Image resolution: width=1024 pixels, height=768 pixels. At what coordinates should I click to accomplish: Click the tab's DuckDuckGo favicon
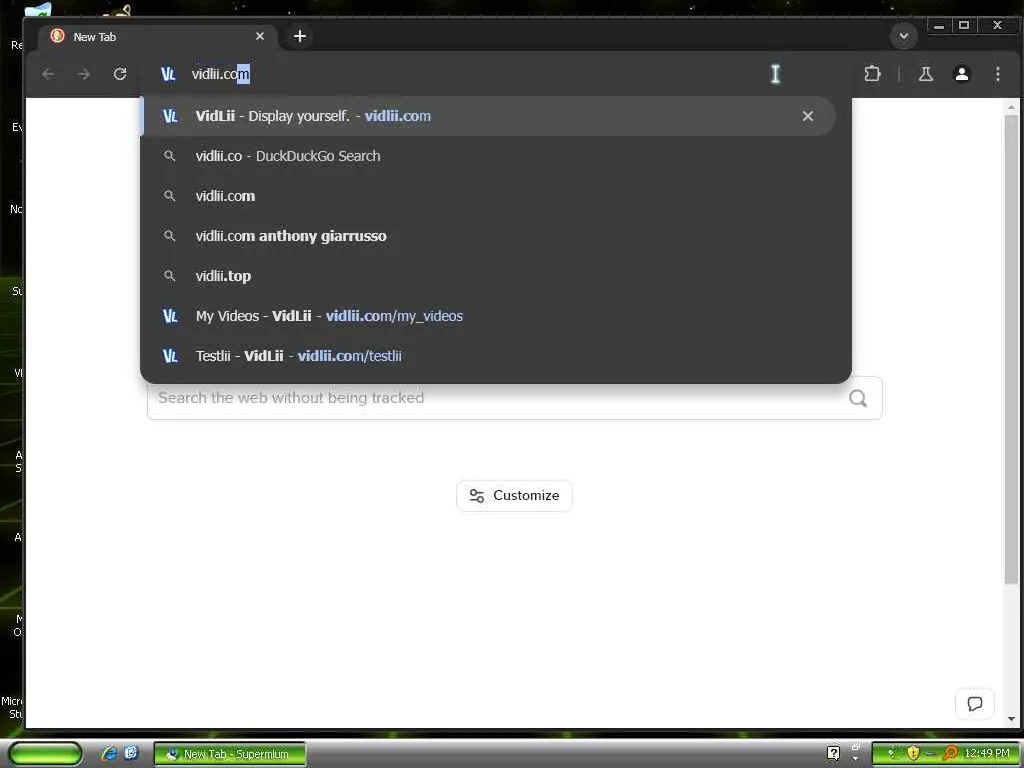(57, 36)
